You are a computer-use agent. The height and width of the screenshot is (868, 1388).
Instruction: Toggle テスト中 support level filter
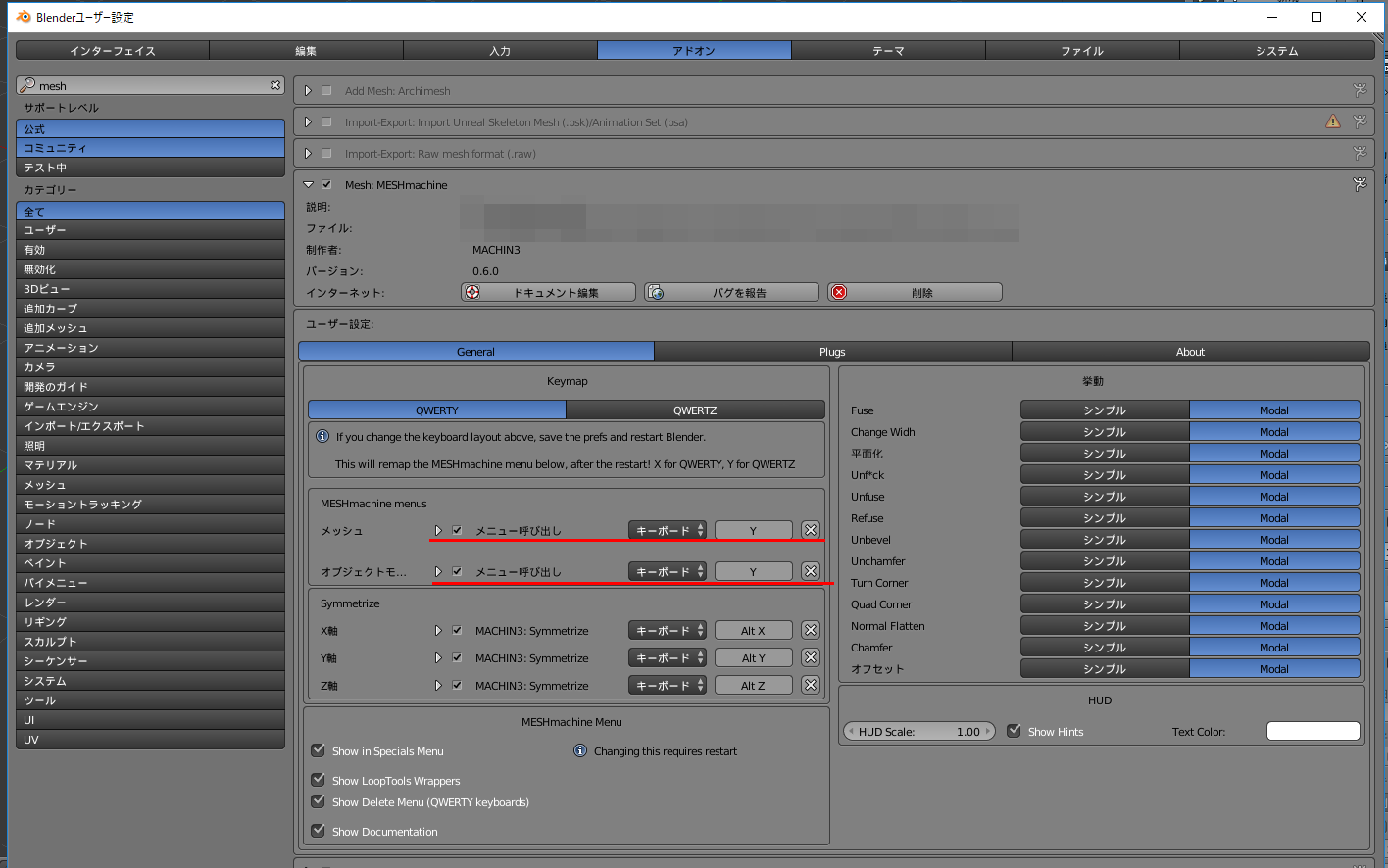coord(150,167)
